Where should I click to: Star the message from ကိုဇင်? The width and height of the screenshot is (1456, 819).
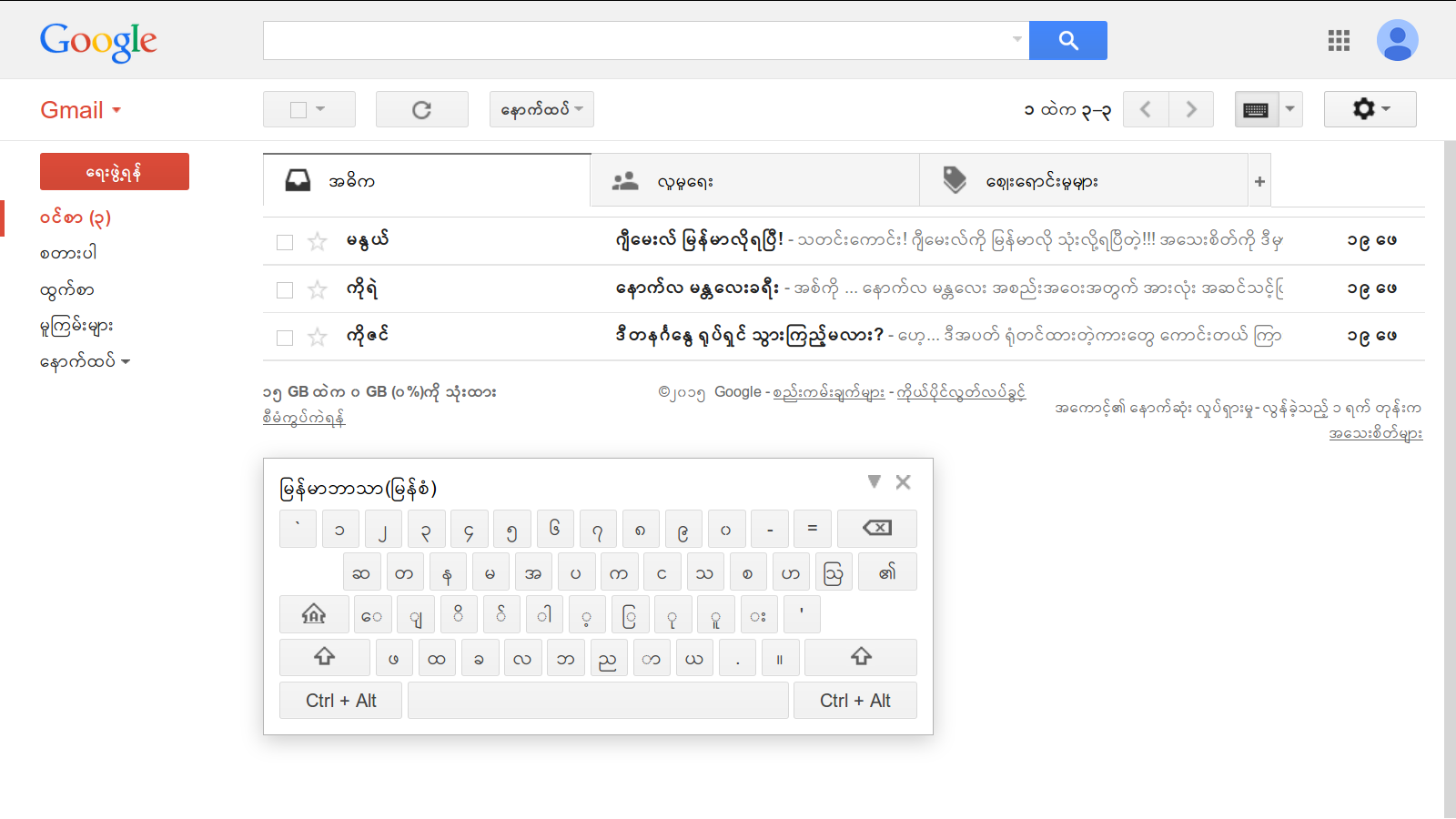coord(318,338)
